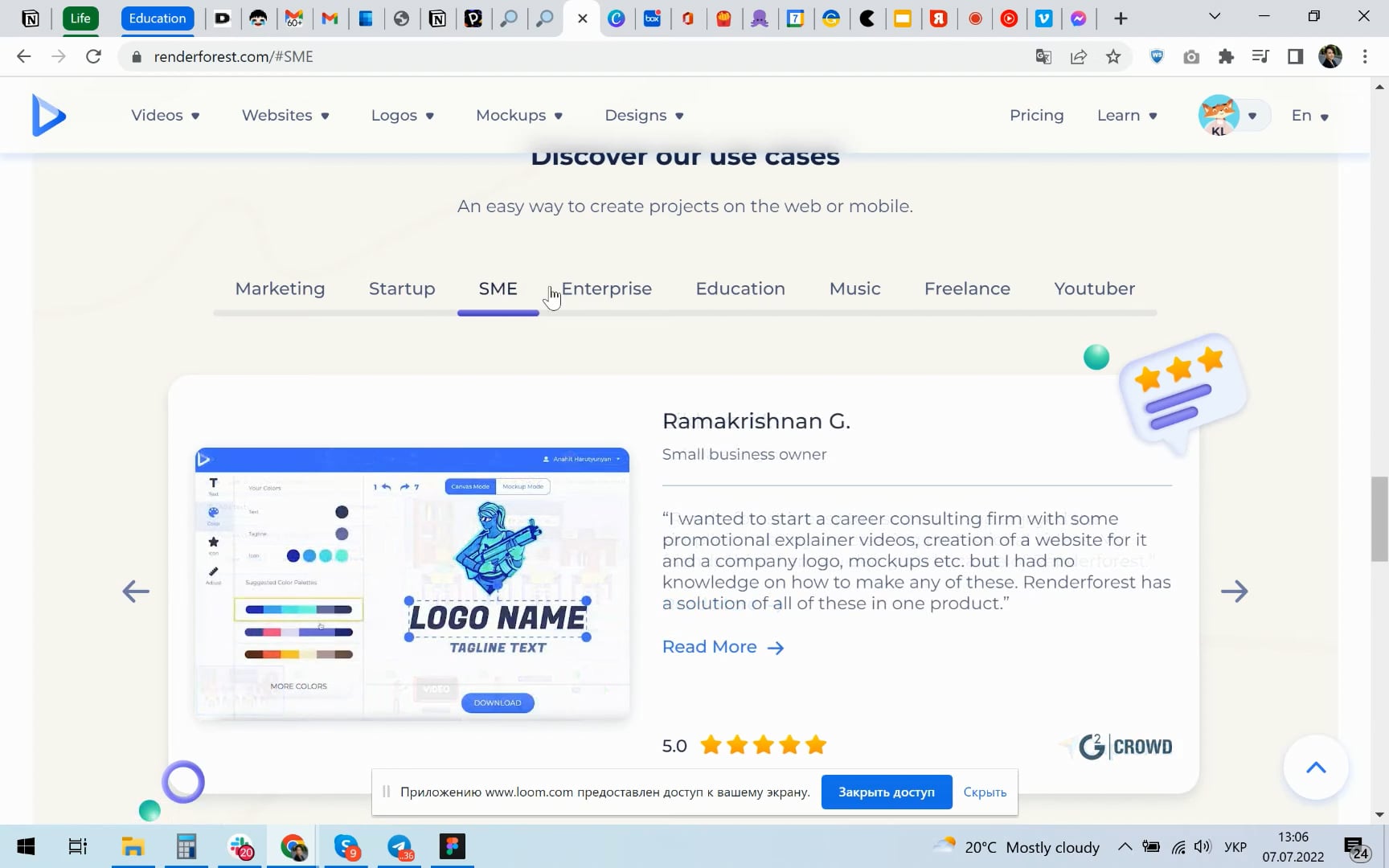Click the logo maker preview image

tap(412, 583)
